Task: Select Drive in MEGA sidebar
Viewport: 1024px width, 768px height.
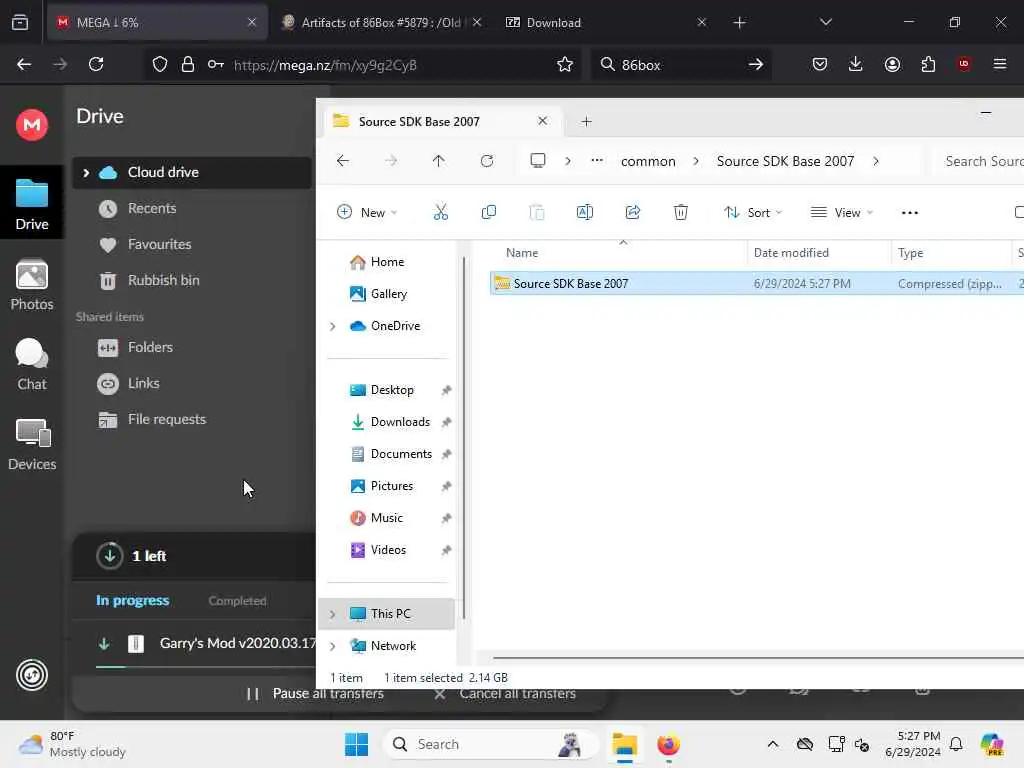Action: tap(31, 204)
